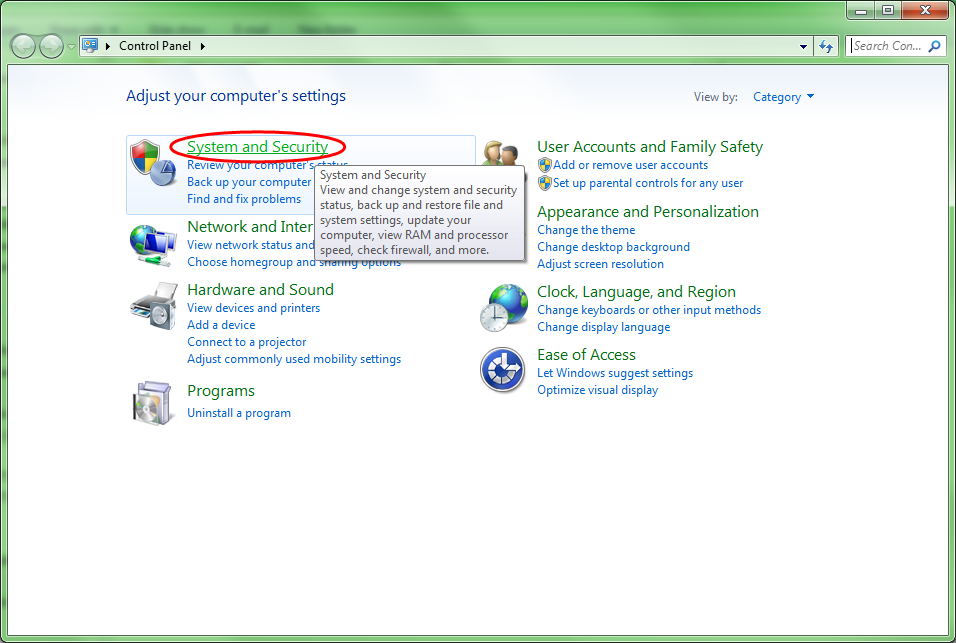Click Connect to a projector link
This screenshot has height=643, width=956.
tap(246, 342)
